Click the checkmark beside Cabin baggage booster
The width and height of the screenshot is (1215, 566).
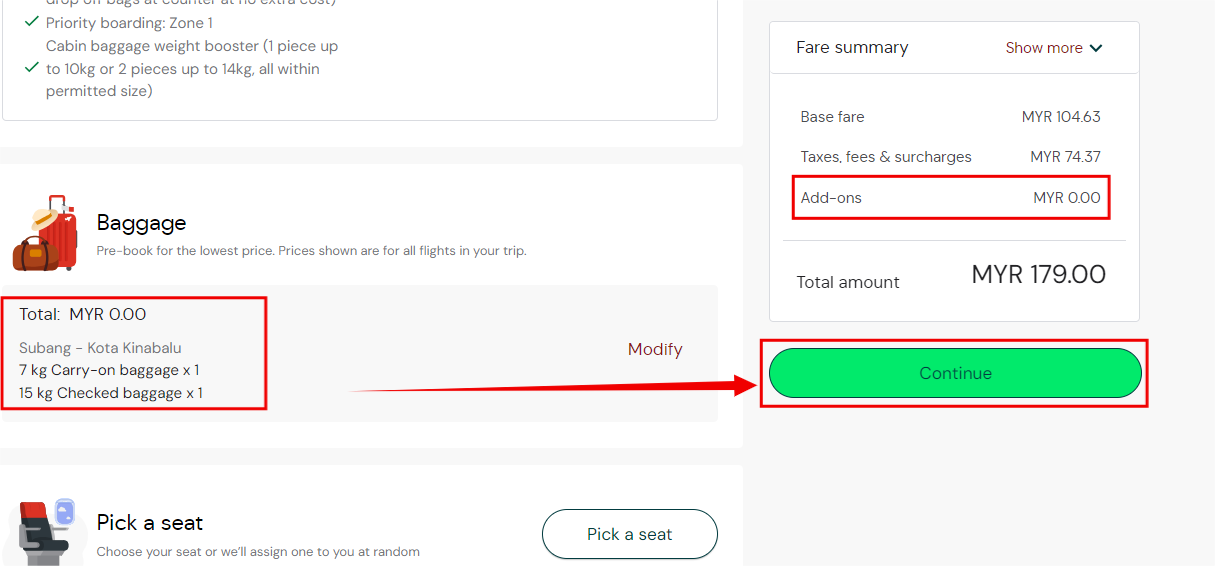[x=32, y=68]
